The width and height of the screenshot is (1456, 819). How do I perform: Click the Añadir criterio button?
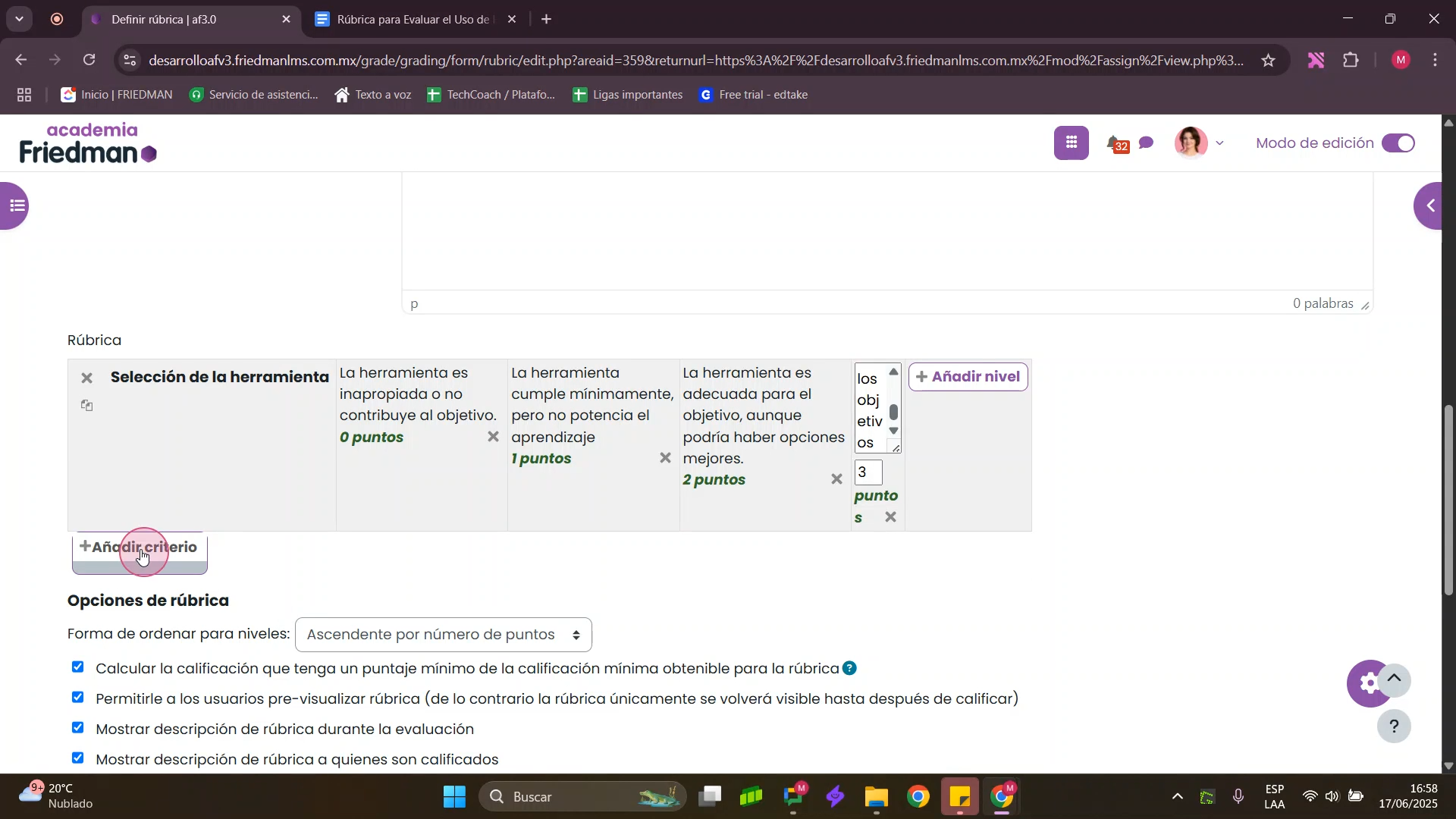coord(140,548)
